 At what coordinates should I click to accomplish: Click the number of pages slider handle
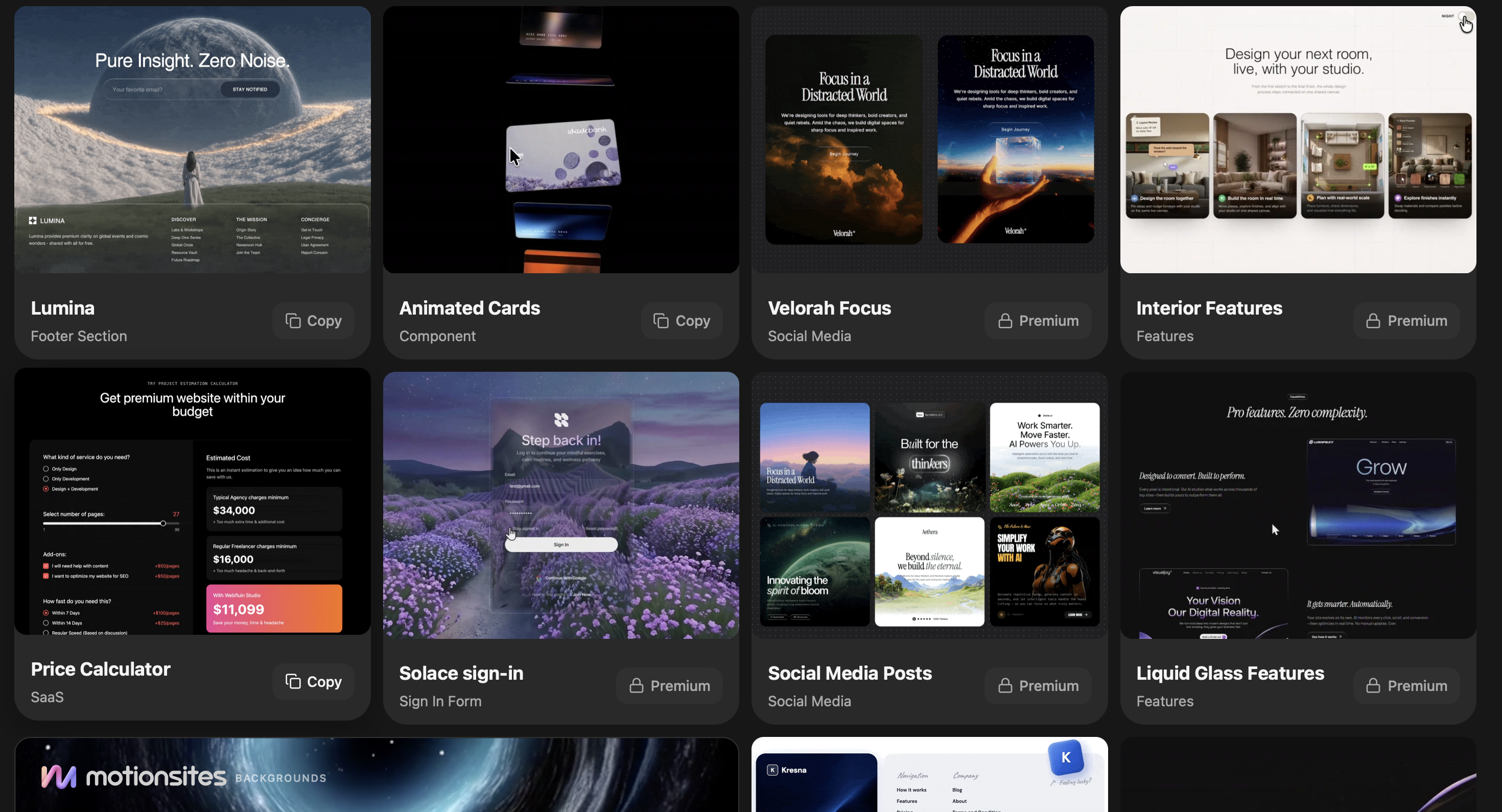[x=163, y=523]
